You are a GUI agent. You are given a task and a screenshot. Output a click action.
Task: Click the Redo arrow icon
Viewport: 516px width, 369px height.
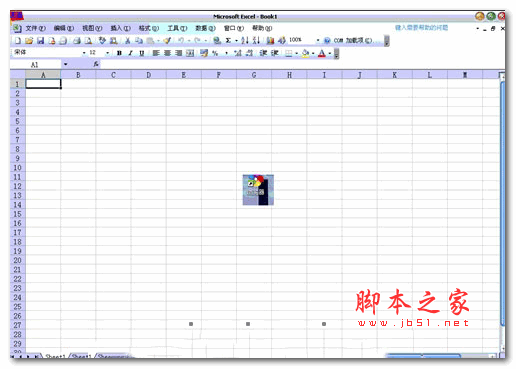[x=197, y=41]
